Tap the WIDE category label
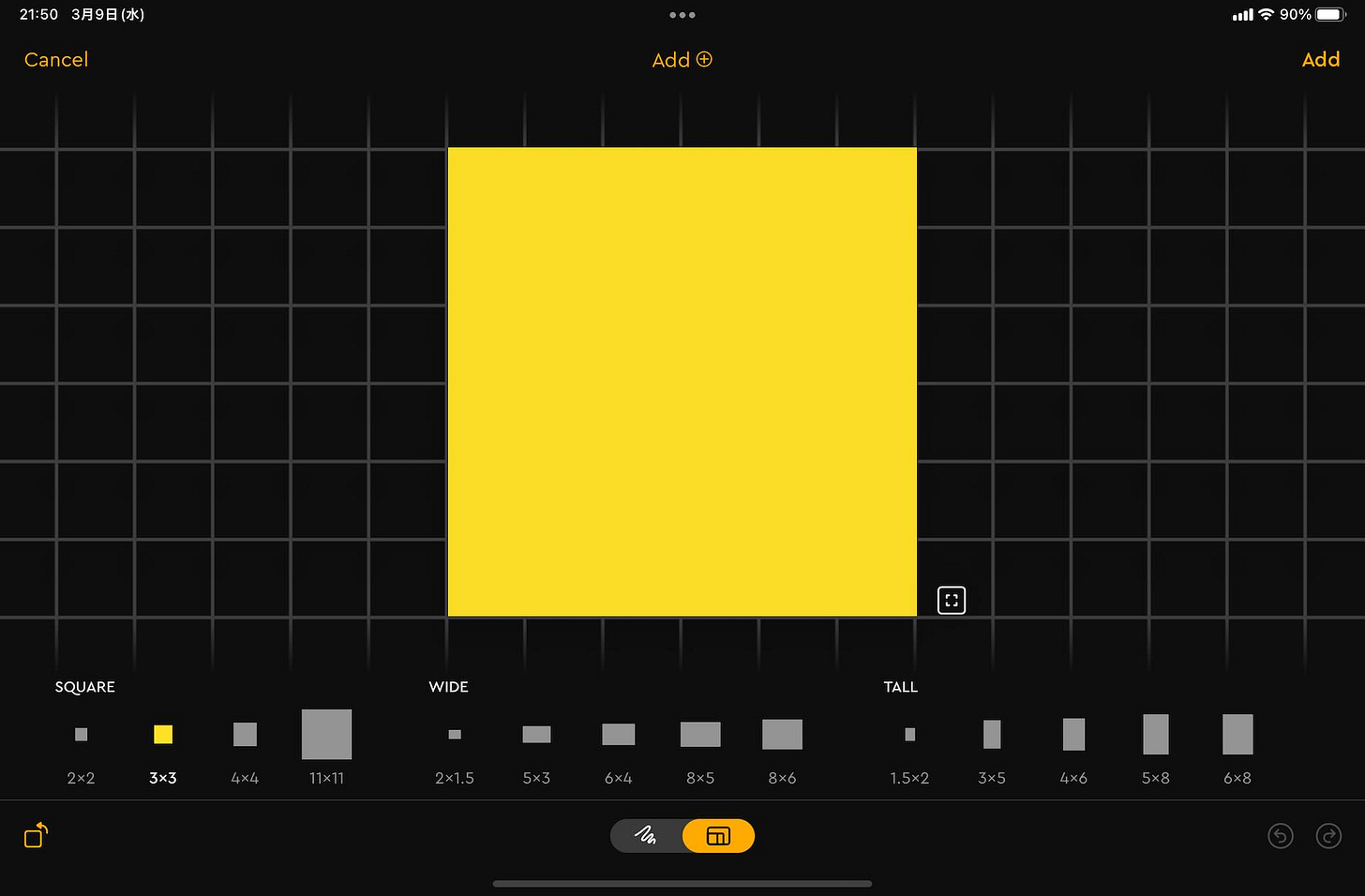The image size is (1365, 896). point(449,687)
